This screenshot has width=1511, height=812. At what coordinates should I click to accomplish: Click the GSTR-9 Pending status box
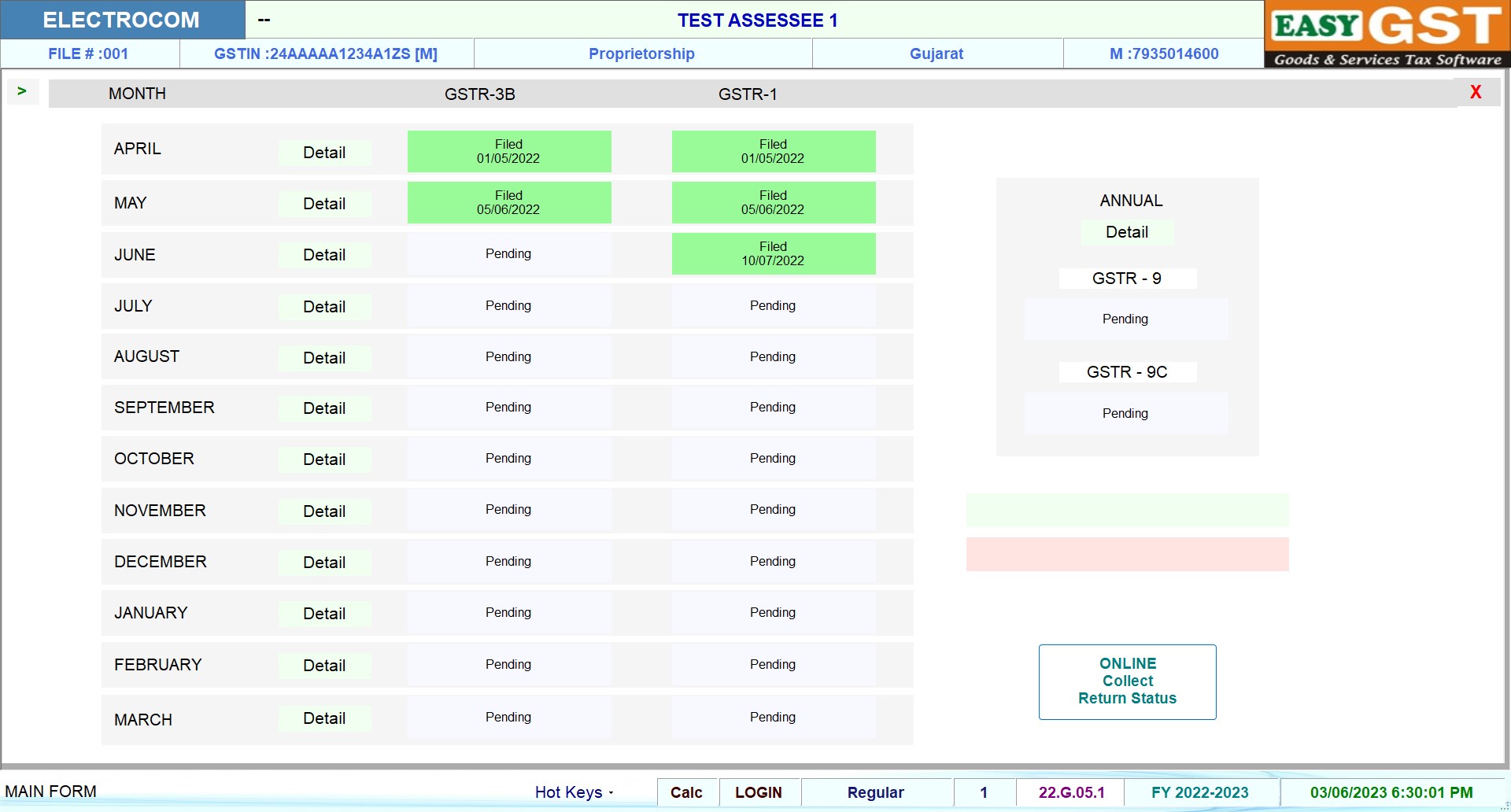click(1125, 319)
